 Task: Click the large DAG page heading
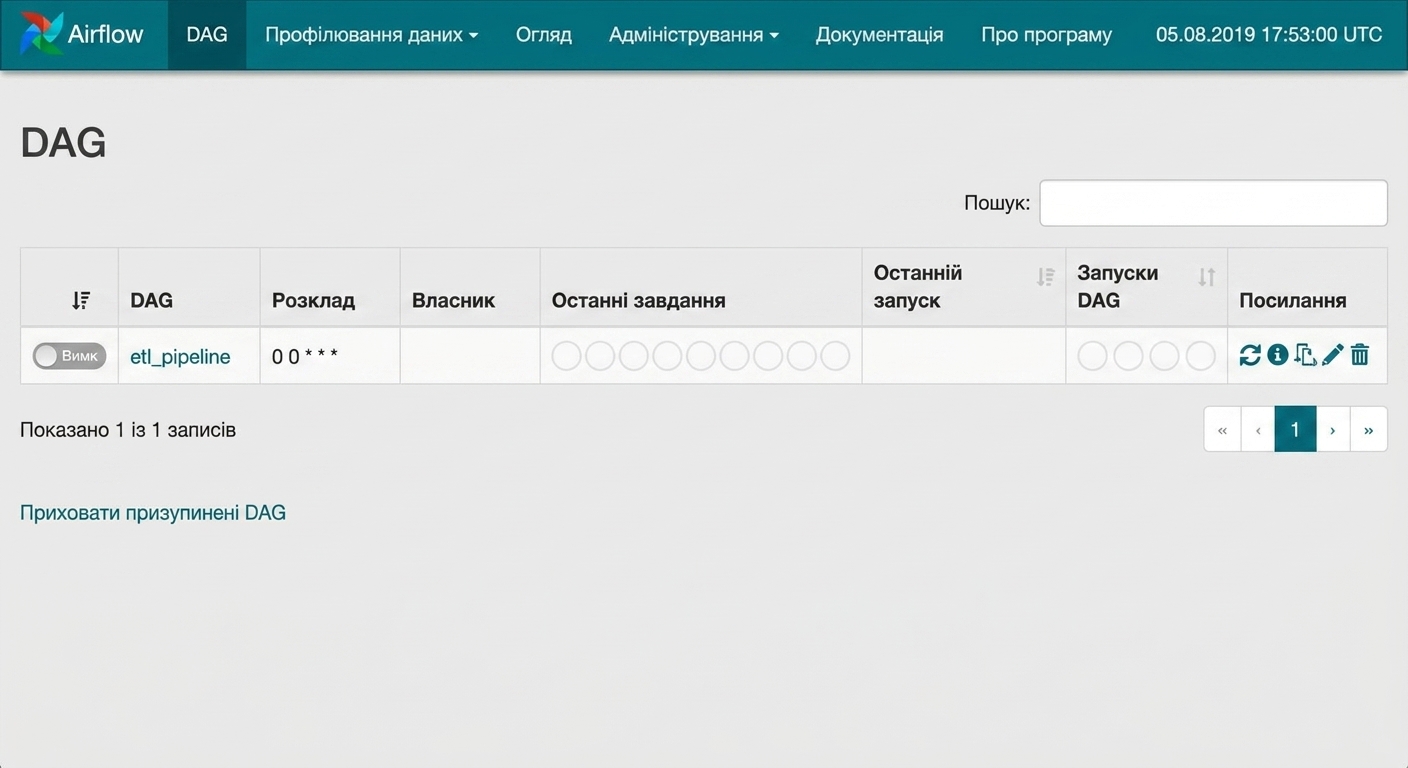[x=63, y=143]
